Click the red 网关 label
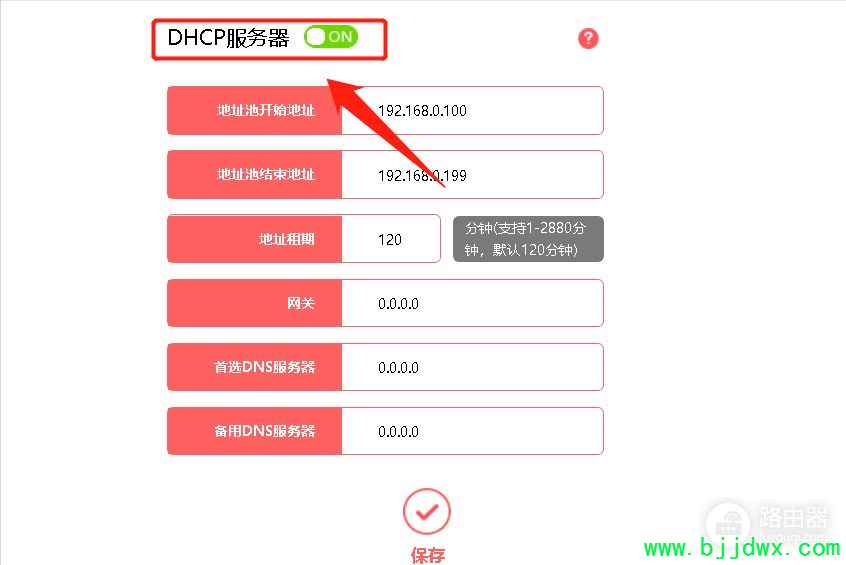846x565 pixels. pyautogui.click(x=255, y=303)
